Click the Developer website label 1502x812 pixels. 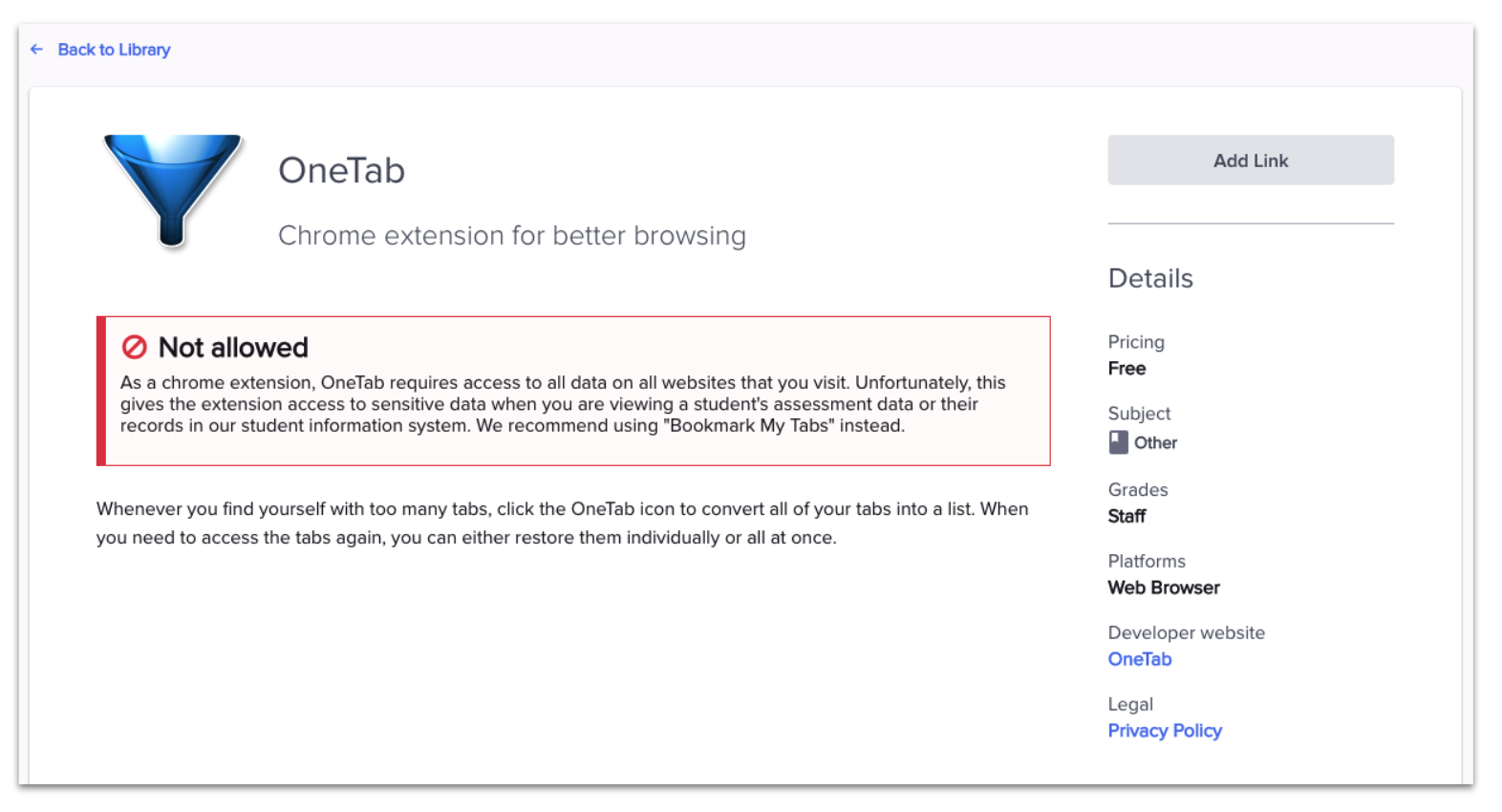click(x=1186, y=633)
